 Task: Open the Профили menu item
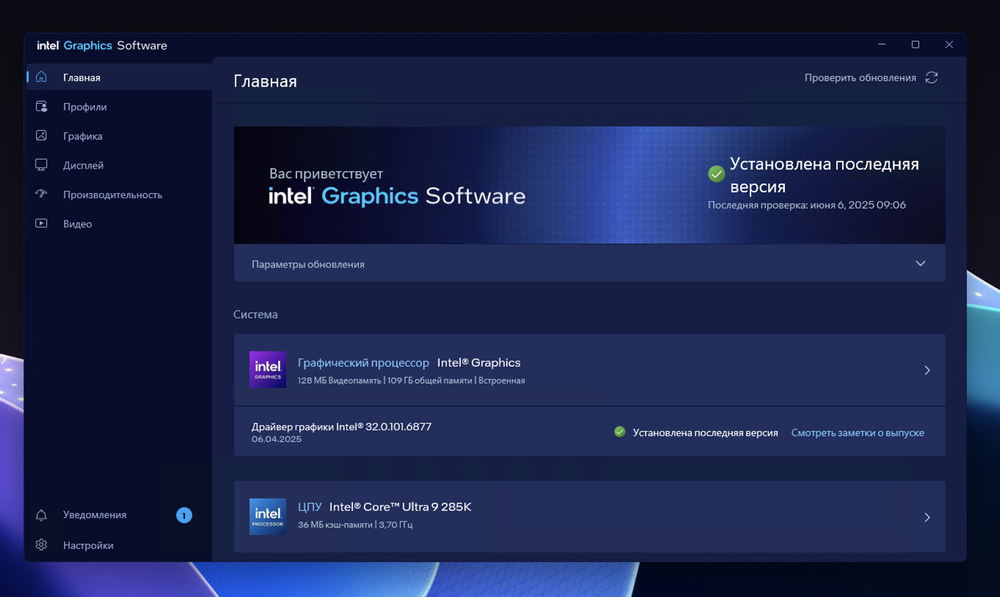tap(119, 107)
